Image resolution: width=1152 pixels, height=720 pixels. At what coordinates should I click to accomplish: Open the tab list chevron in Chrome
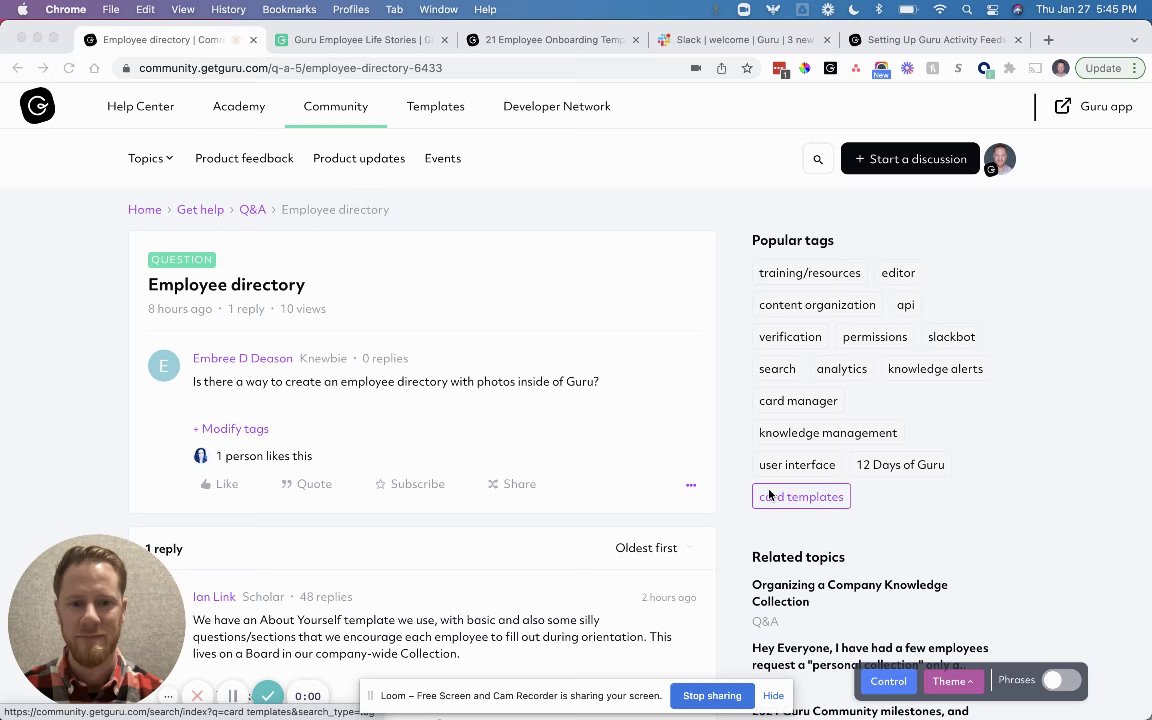coord(1134,40)
